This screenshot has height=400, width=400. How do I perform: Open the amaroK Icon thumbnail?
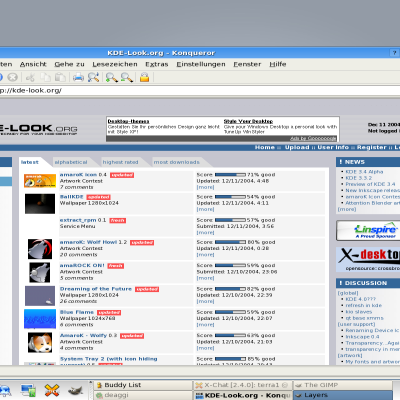40,181
